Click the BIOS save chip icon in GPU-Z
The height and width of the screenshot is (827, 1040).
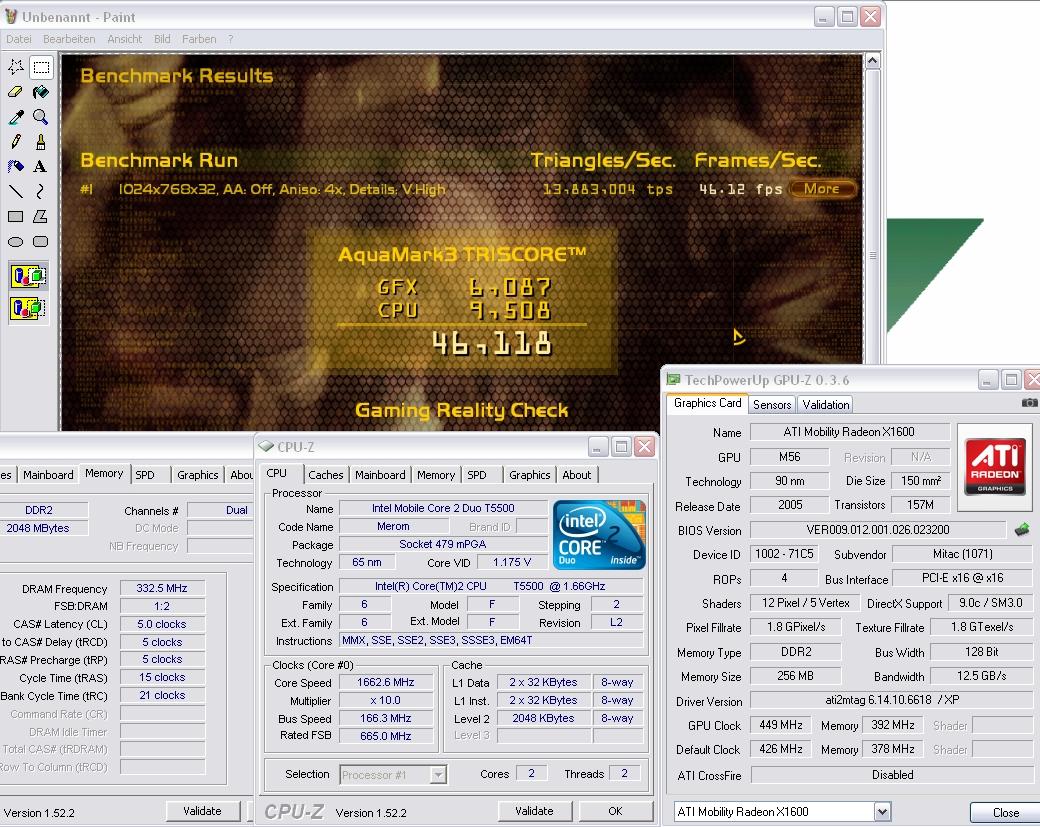[x=1022, y=529]
